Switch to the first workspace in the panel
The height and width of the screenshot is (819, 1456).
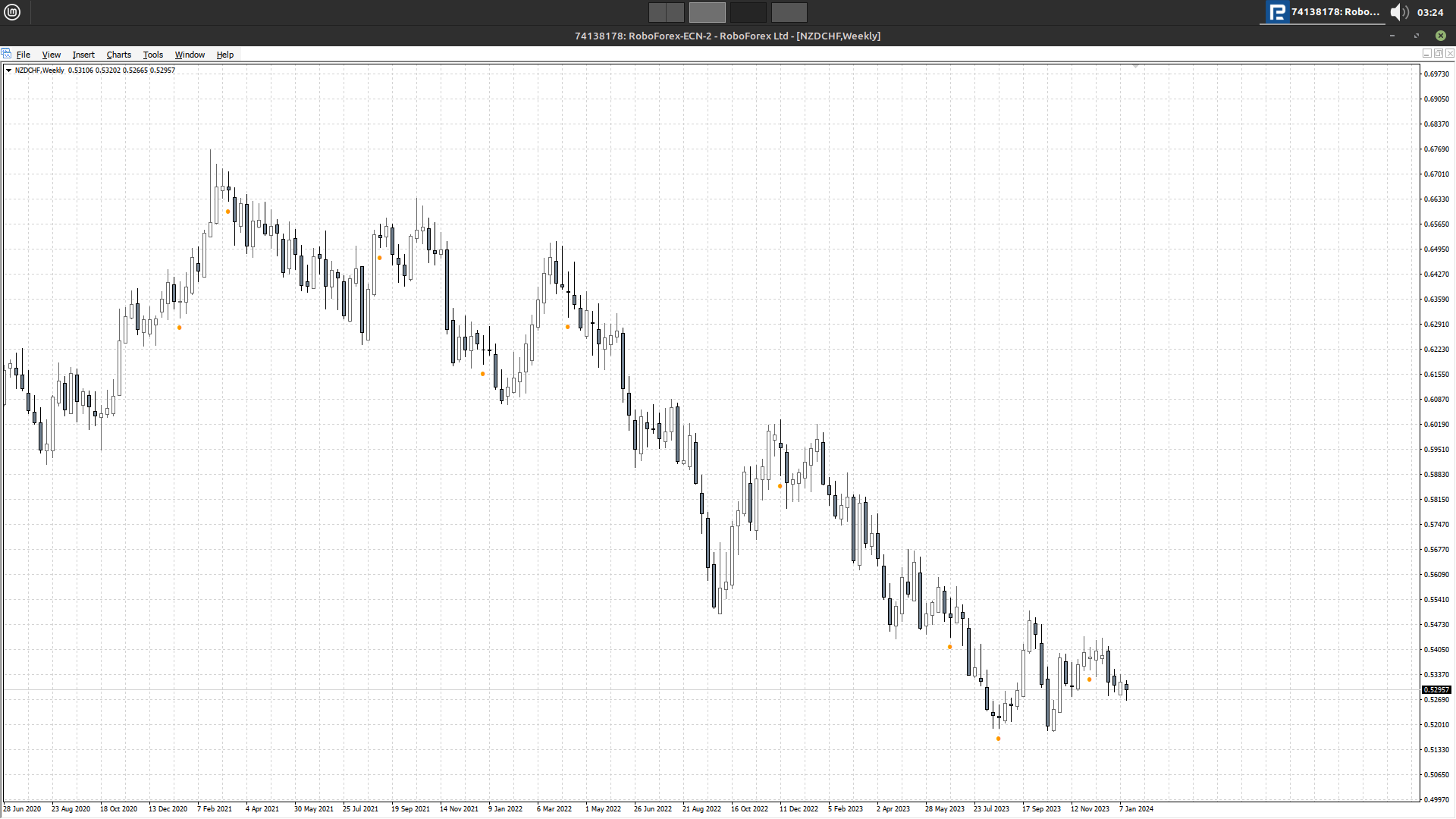667,12
